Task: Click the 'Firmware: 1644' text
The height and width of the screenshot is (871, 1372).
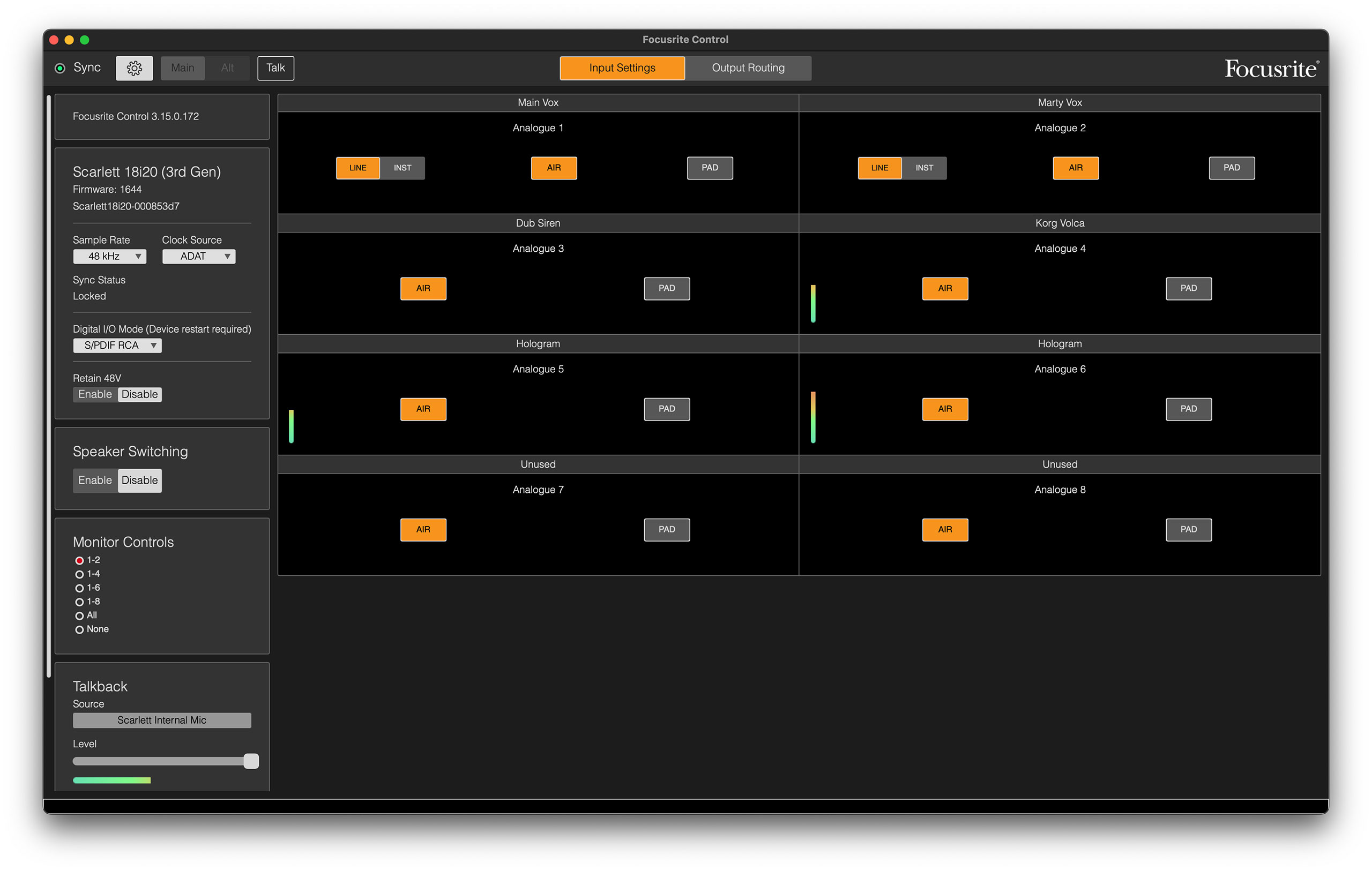Action: 107,189
